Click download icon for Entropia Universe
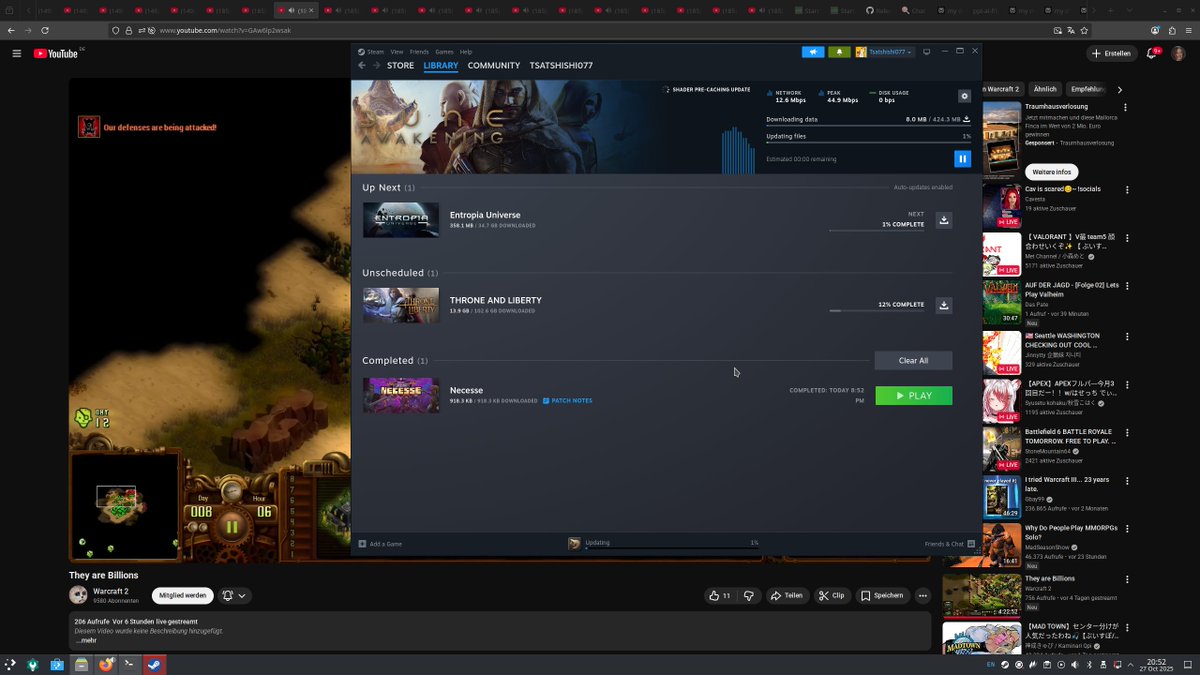 pos(943,220)
